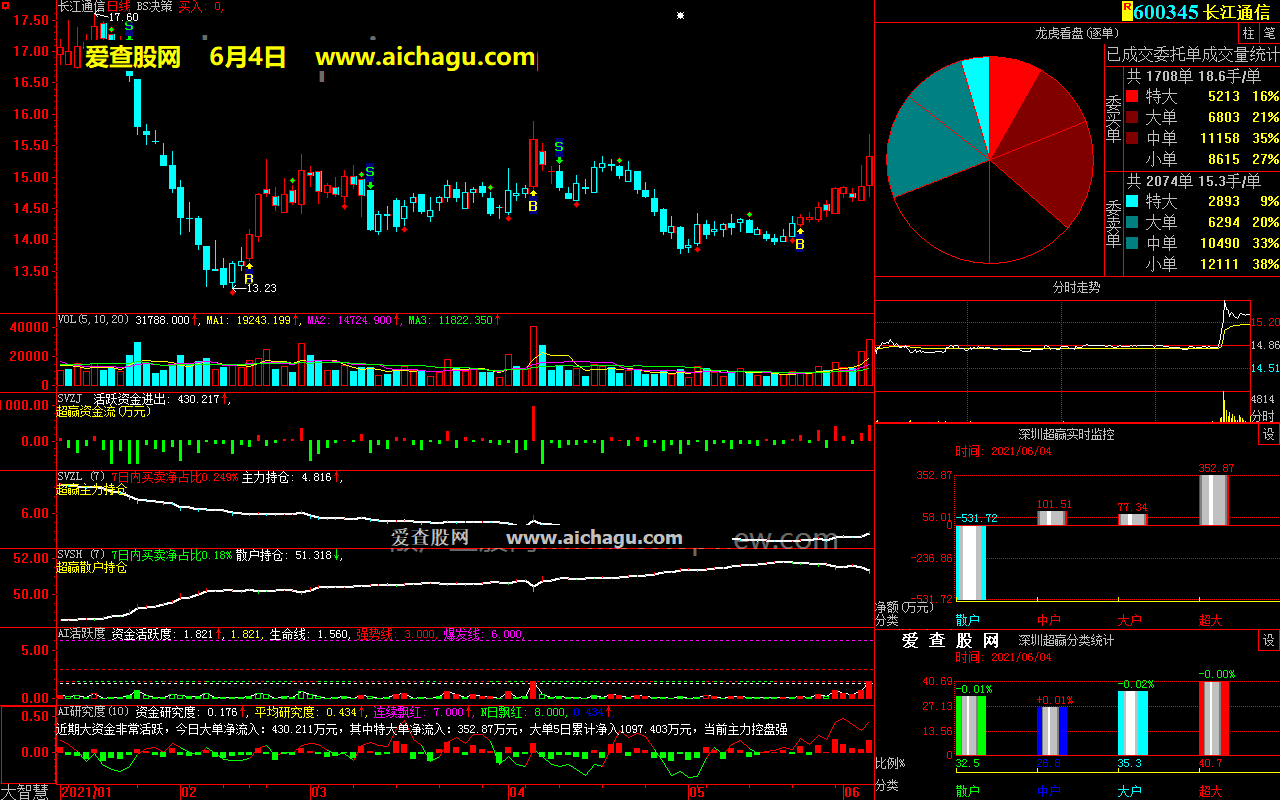Viewport: 1280px width, 800px height.
Task: Click the 2021/01 date on the time axis
Action: 86,792
